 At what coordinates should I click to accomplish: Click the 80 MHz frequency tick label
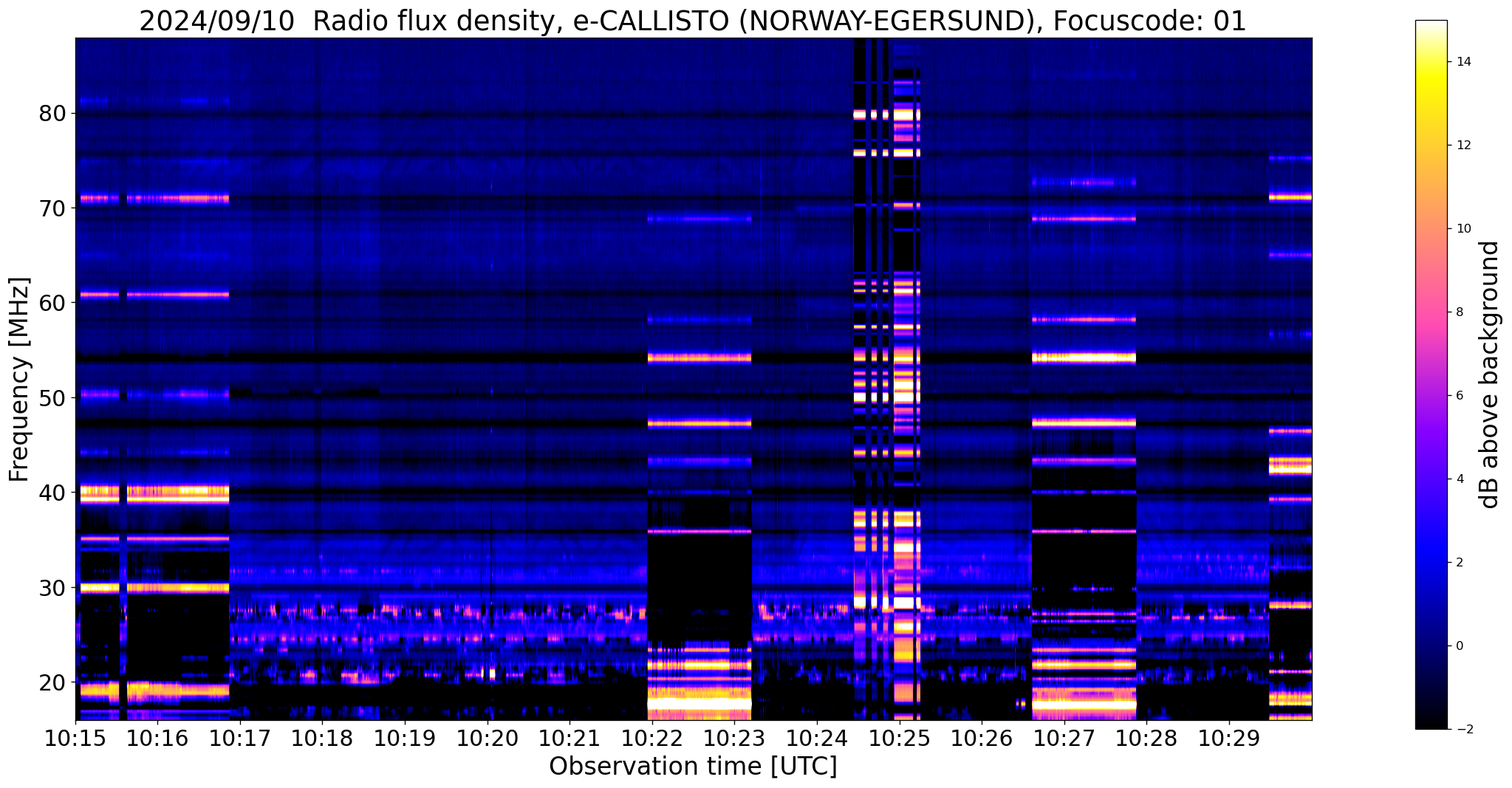coord(53,114)
